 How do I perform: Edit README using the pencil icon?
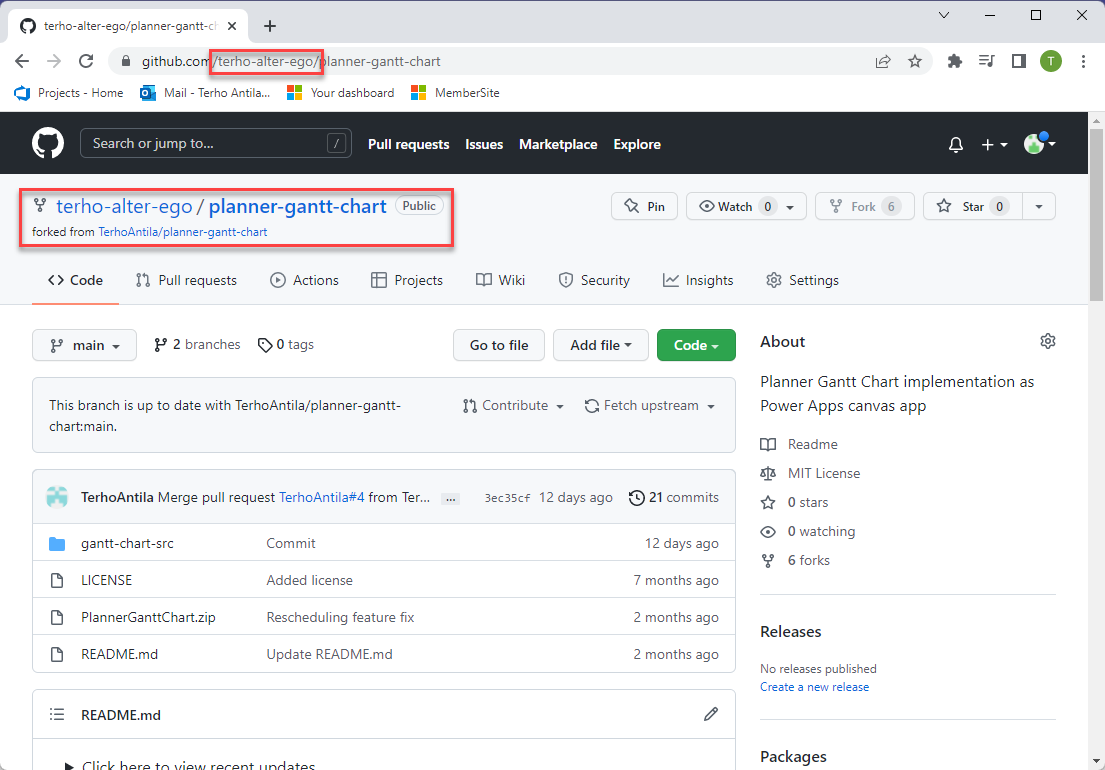coord(711,714)
